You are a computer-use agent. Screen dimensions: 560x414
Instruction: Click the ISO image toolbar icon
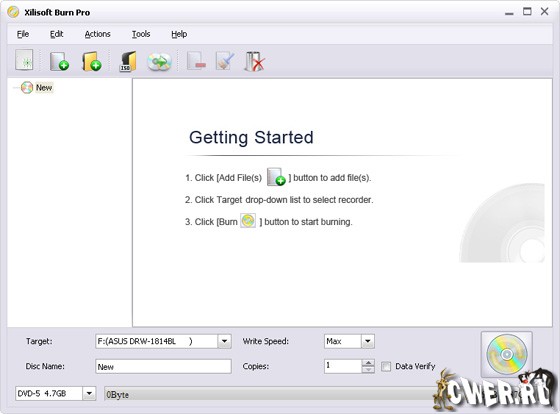(128, 61)
